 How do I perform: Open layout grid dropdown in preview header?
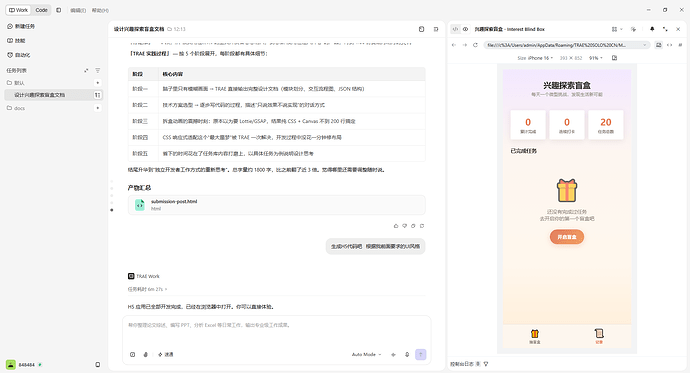pos(617,29)
